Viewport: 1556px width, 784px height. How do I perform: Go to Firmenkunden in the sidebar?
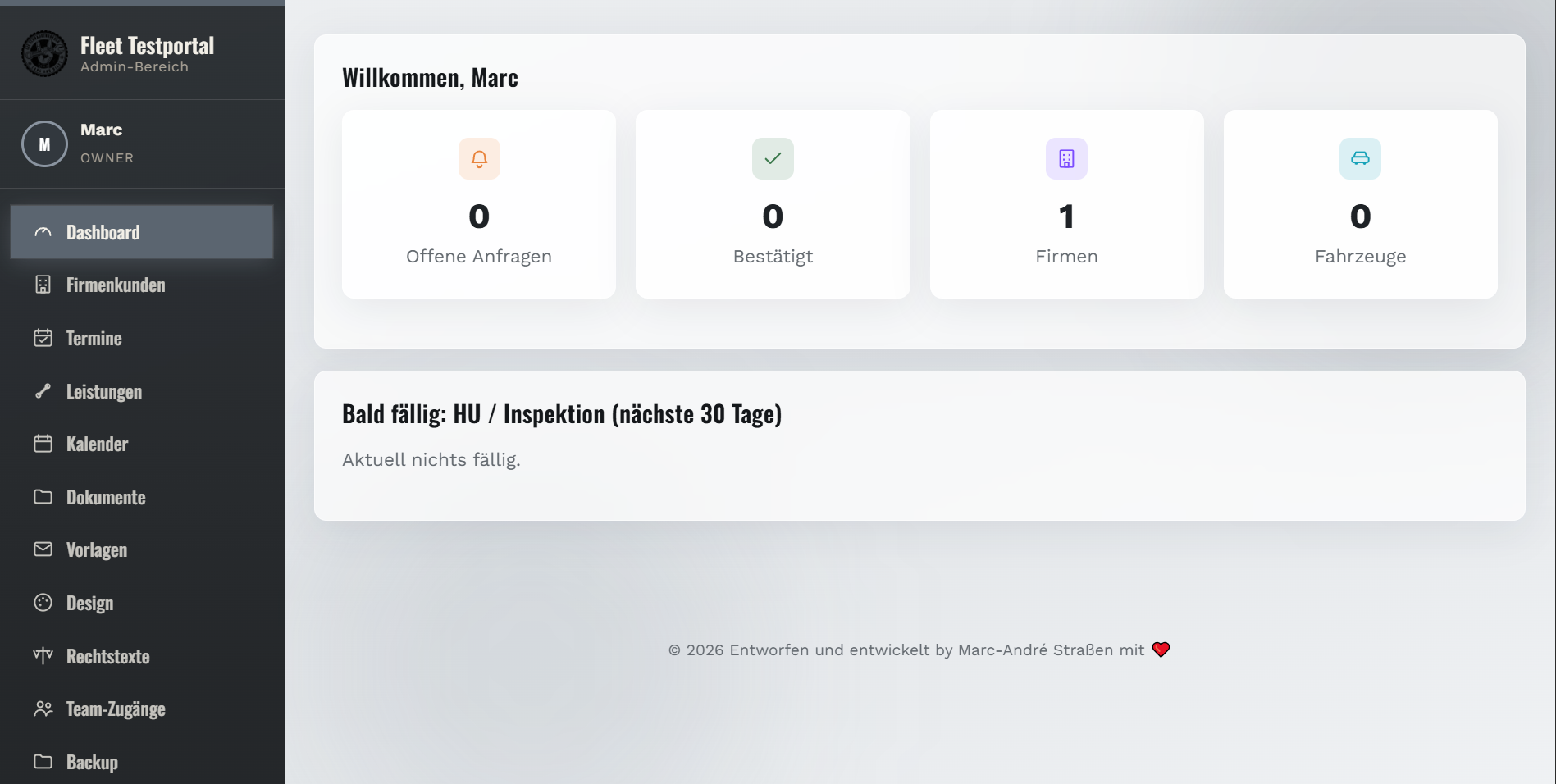pyautogui.click(x=142, y=285)
